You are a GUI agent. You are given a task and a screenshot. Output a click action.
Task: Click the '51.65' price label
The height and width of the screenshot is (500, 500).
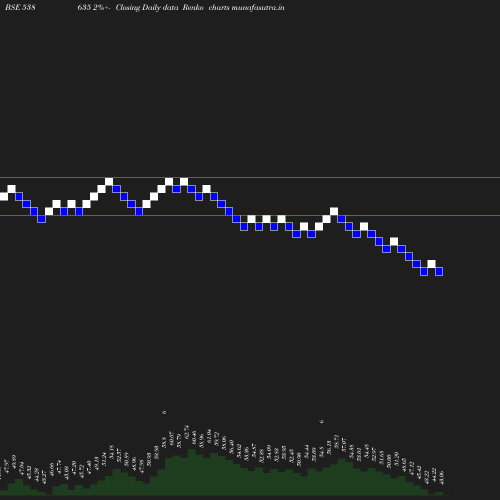click(x=382, y=458)
